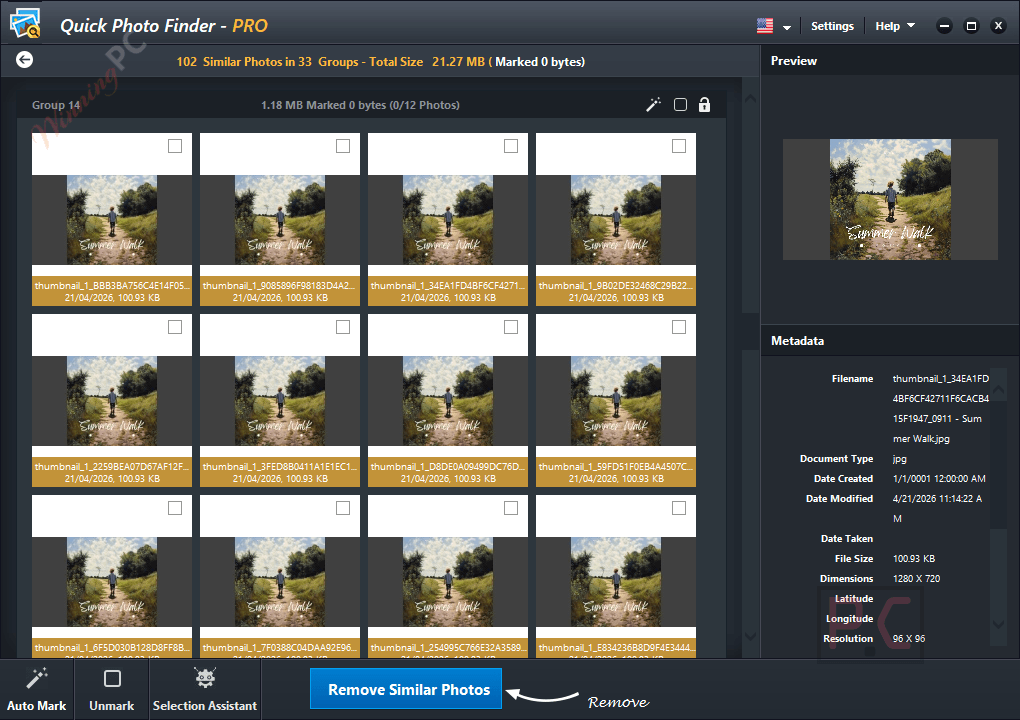Mark photo thumbnail_1_59FD51F0EB4A4507C checkbox
1020x720 pixels.
(x=678, y=327)
